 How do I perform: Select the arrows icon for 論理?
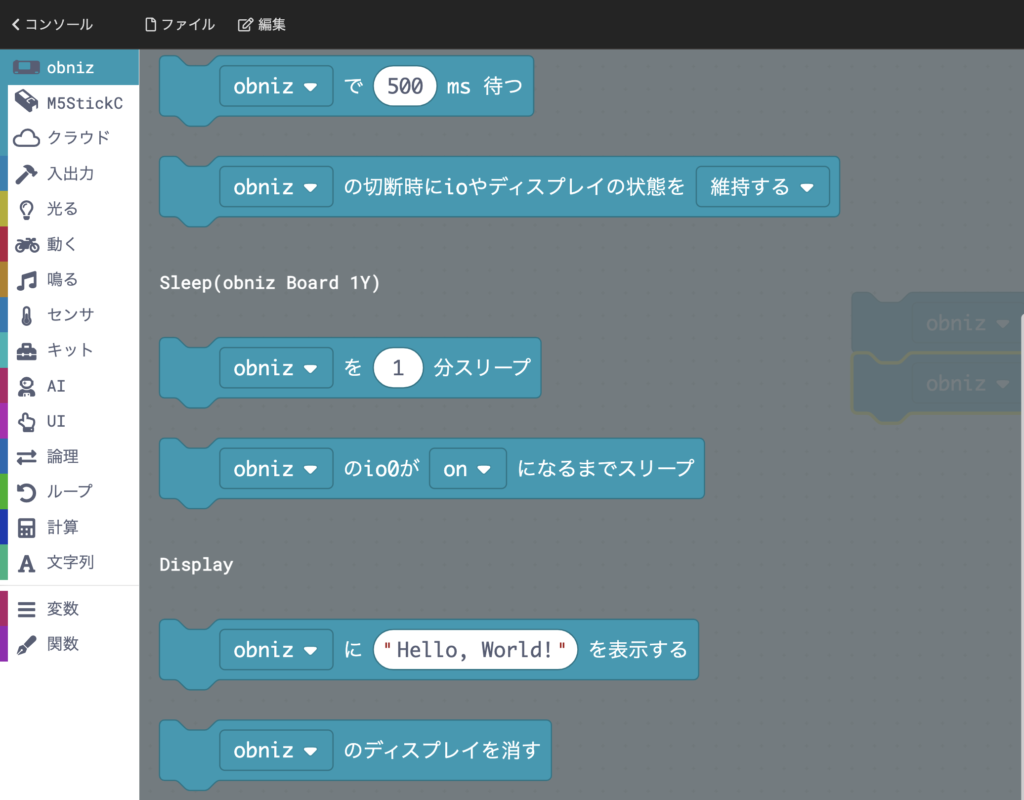coord(26,457)
